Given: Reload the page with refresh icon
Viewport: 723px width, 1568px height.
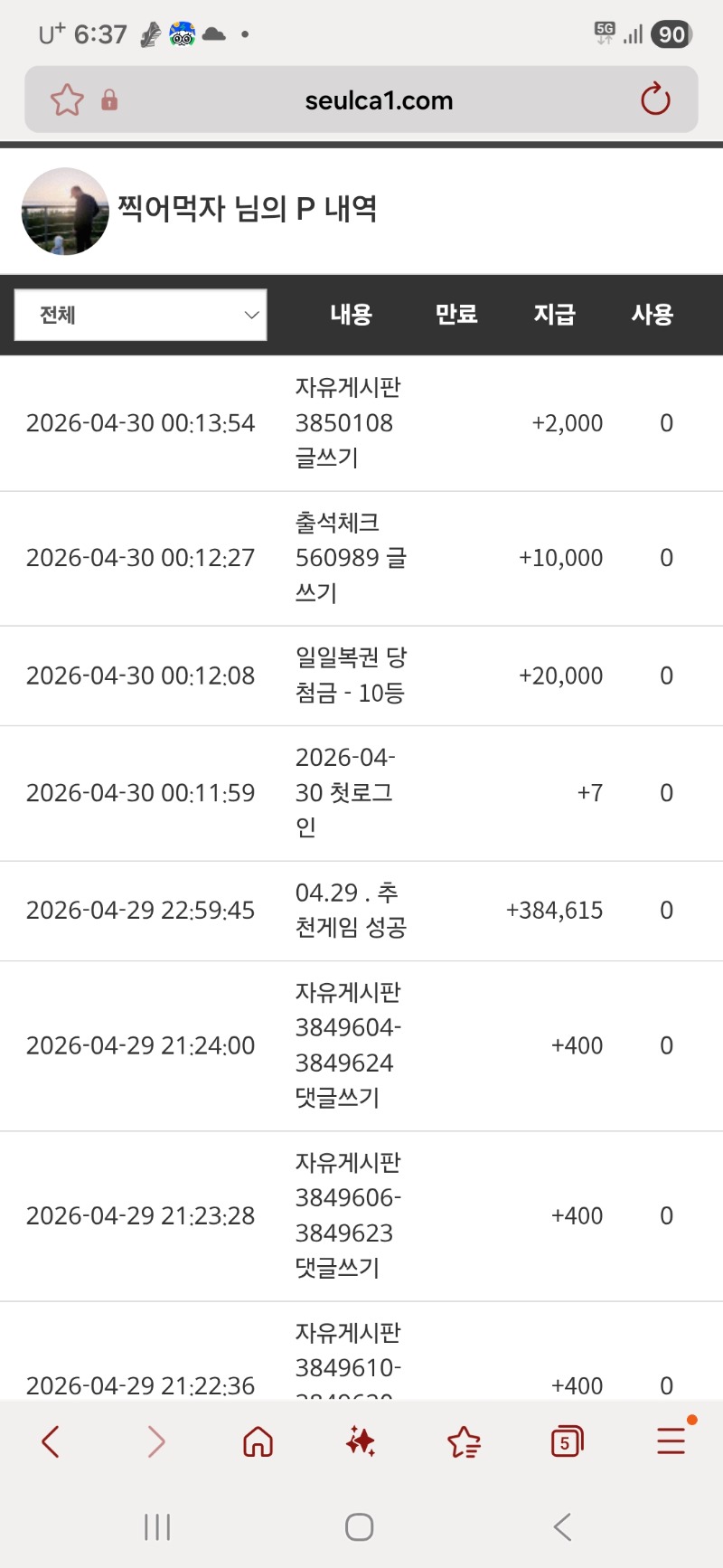Looking at the screenshot, I should pyautogui.click(x=655, y=99).
